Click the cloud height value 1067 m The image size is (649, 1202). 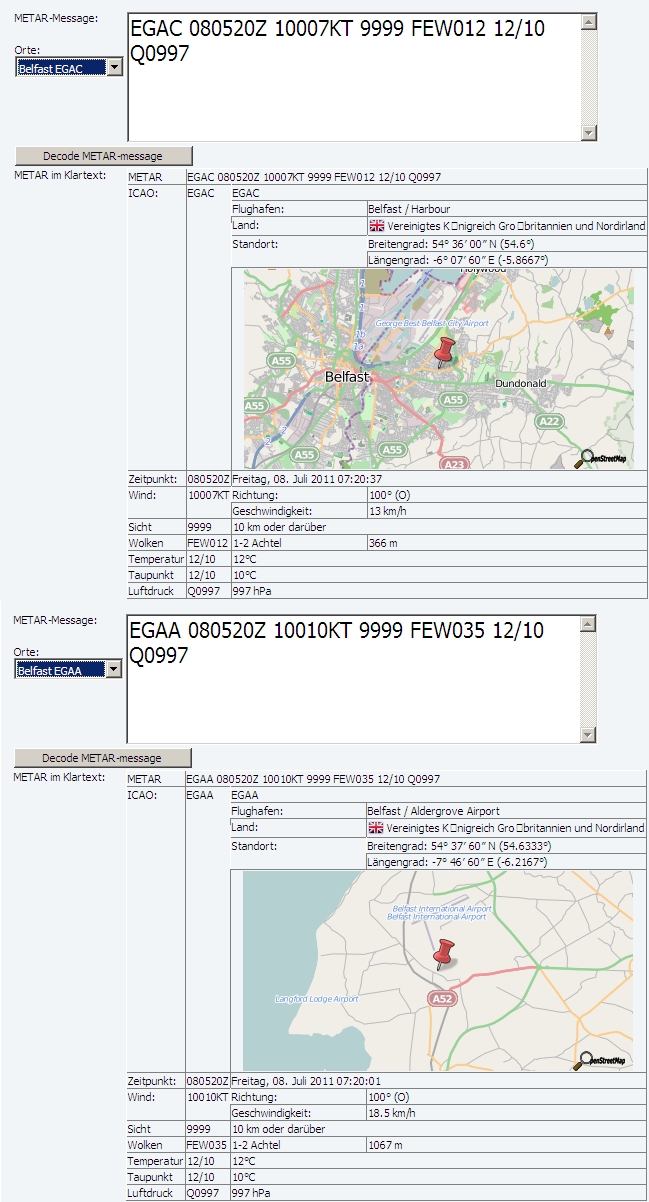386,1145
